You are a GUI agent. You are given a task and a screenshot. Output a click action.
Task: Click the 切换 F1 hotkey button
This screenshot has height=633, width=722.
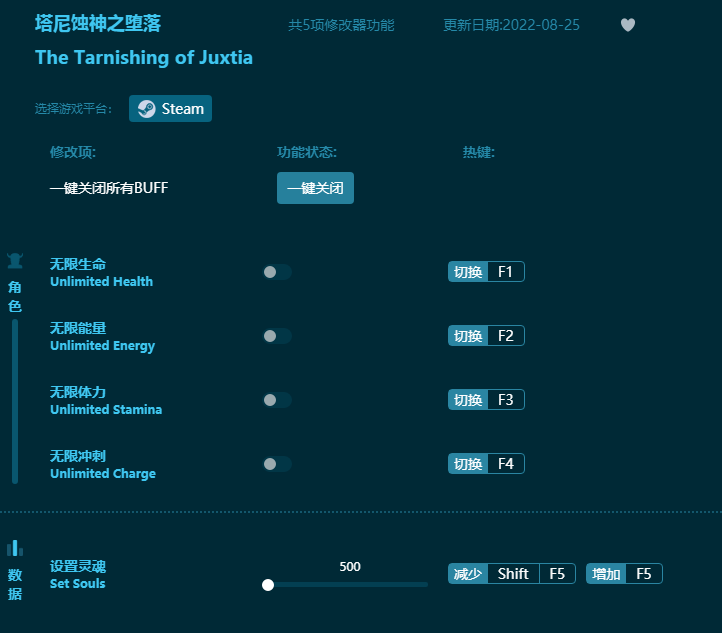pos(486,272)
